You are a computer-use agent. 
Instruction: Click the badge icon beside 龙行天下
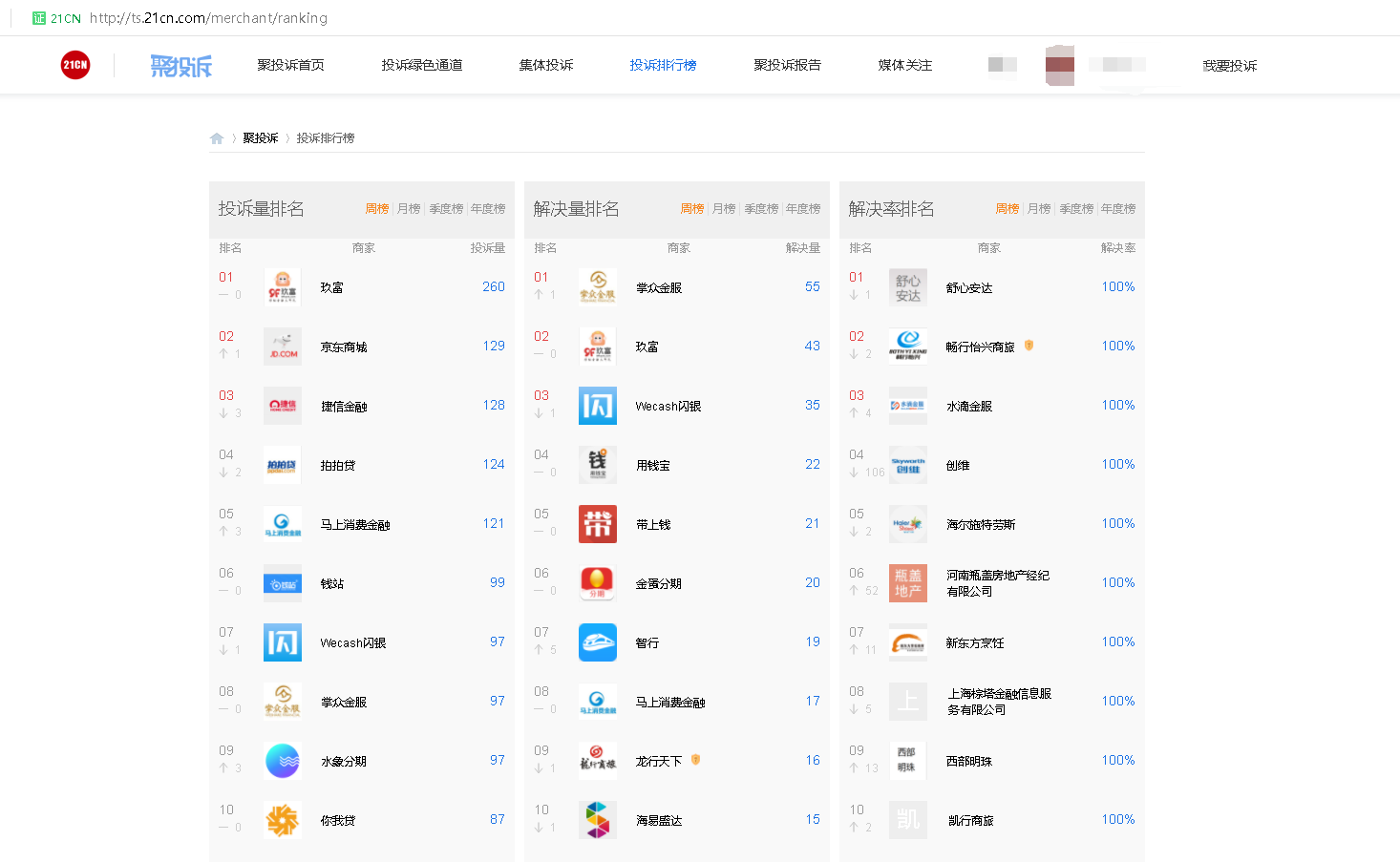695,760
